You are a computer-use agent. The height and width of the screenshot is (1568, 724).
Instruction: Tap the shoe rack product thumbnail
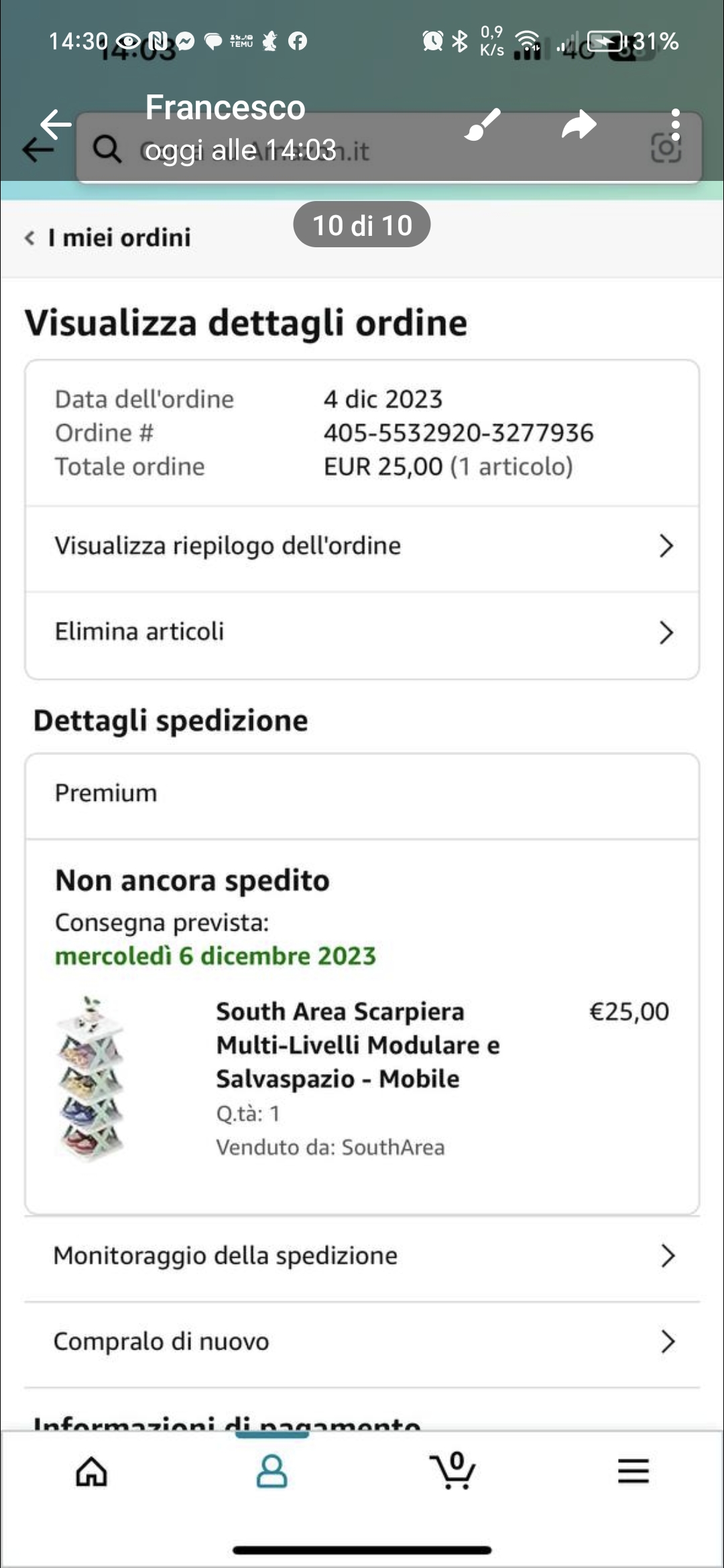click(91, 1079)
